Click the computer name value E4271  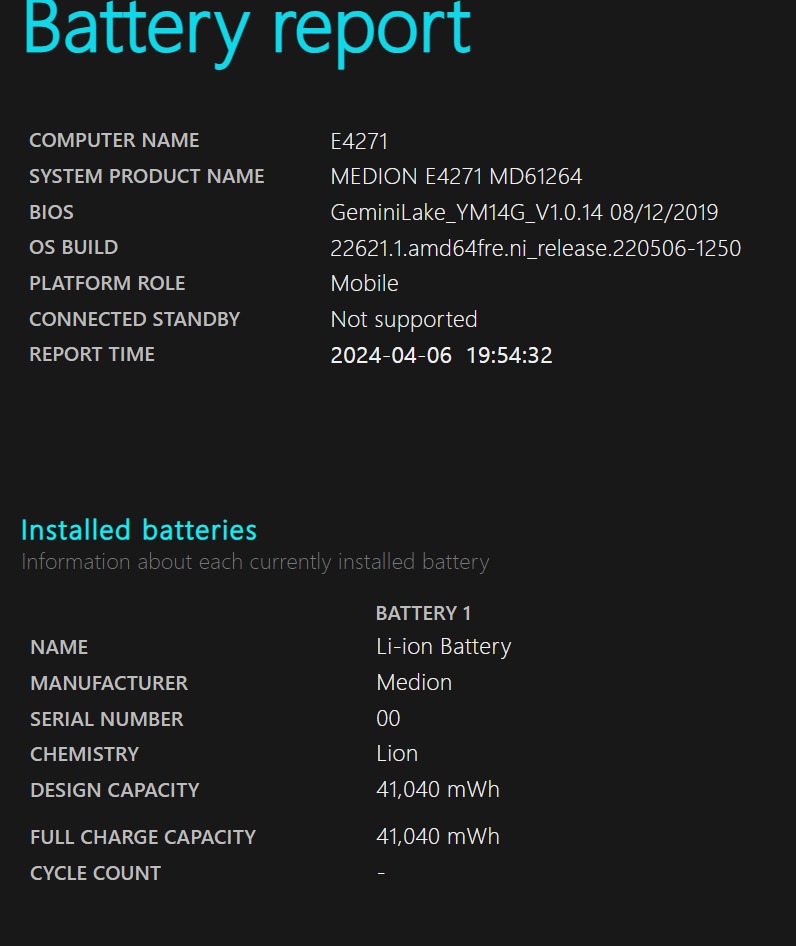[x=359, y=141]
